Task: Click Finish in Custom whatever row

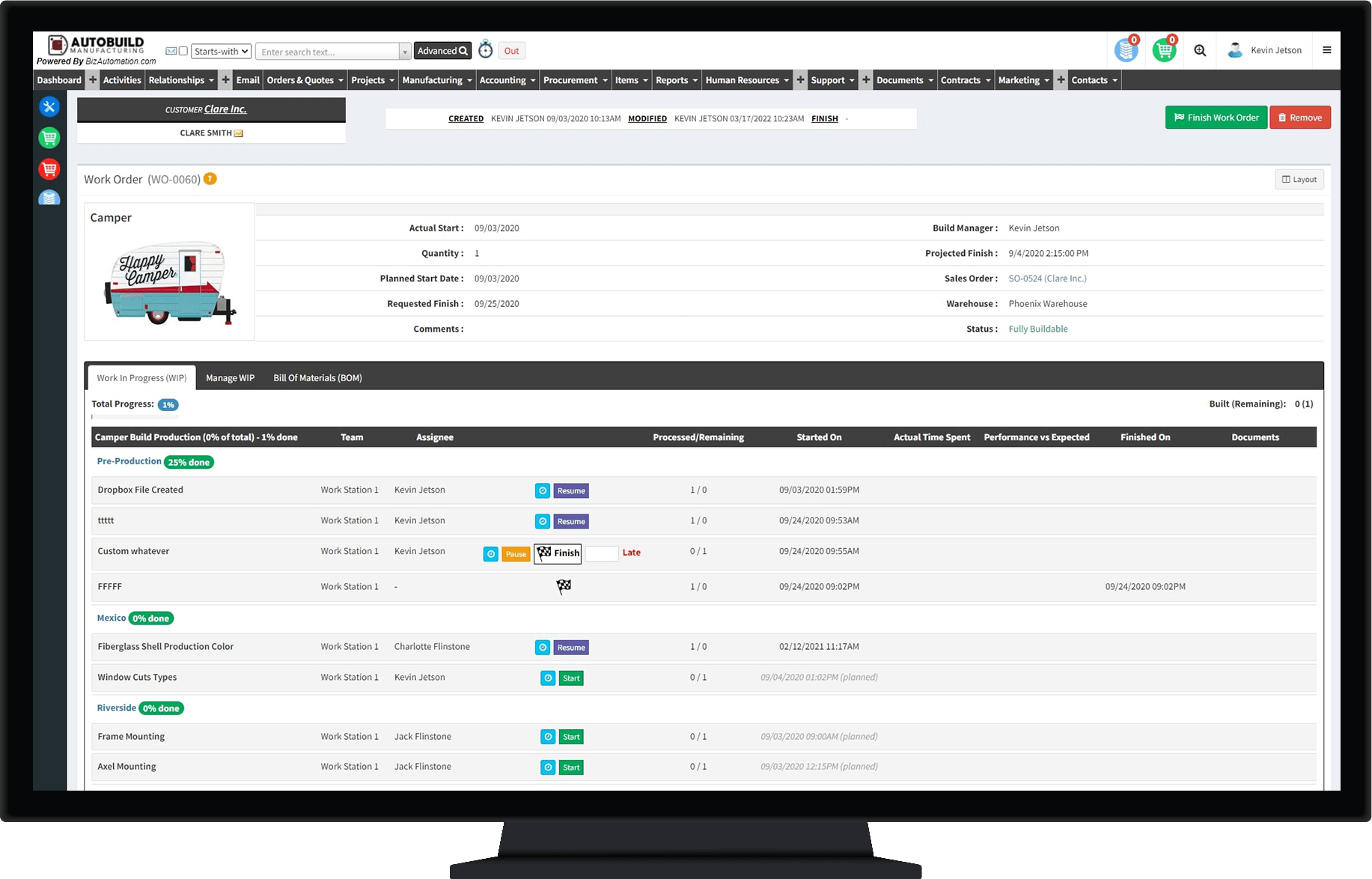Action: (x=558, y=553)
